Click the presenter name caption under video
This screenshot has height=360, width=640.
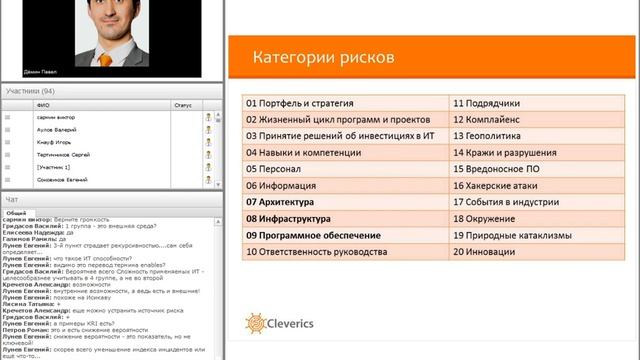[x=40, y=72]
